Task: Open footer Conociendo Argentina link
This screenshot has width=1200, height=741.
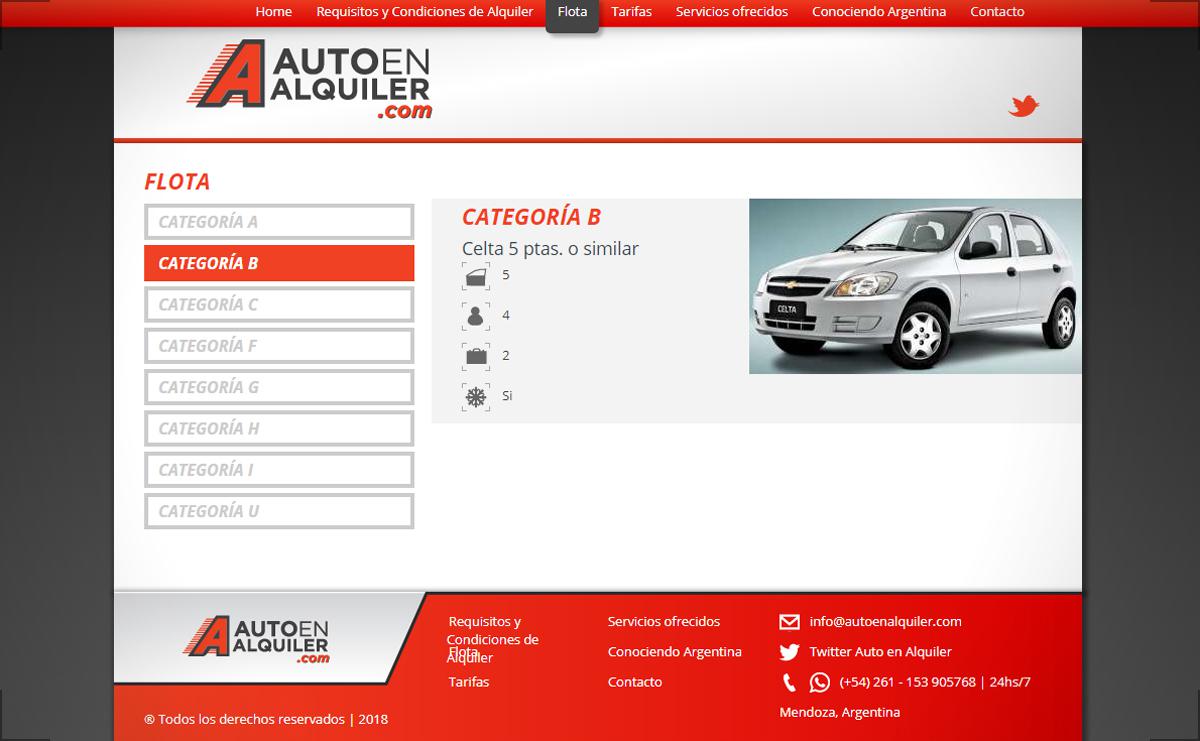Action: click(x=675, y=652)
